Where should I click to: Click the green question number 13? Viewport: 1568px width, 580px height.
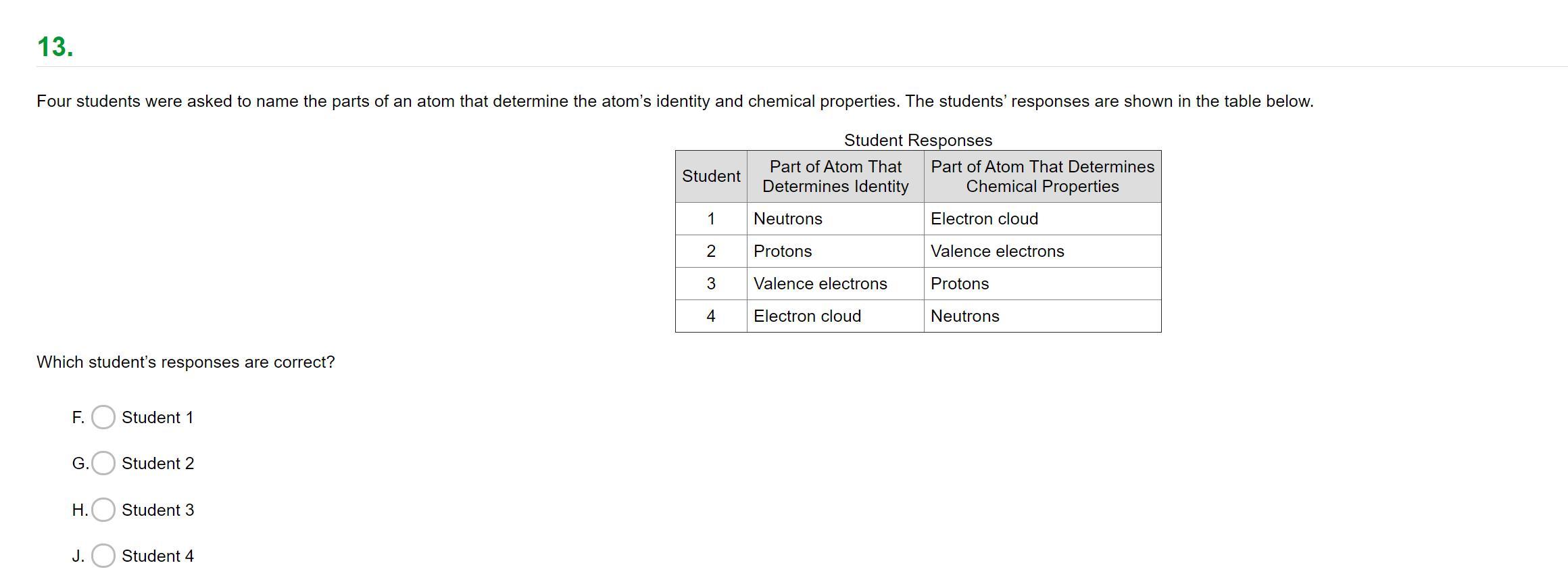55,47
